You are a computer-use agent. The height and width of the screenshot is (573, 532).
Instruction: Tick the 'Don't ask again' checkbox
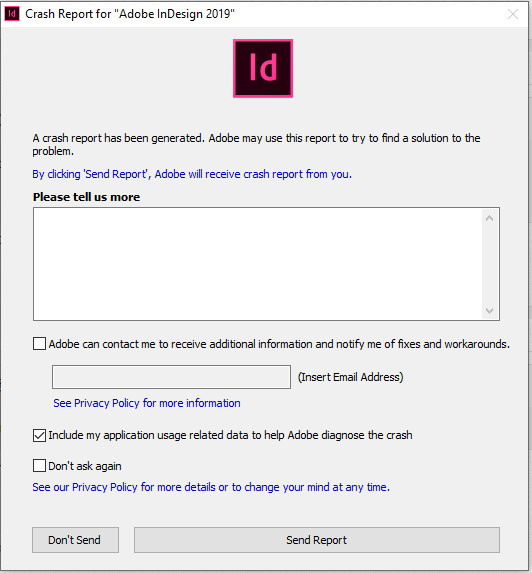[x=39, y=466]
